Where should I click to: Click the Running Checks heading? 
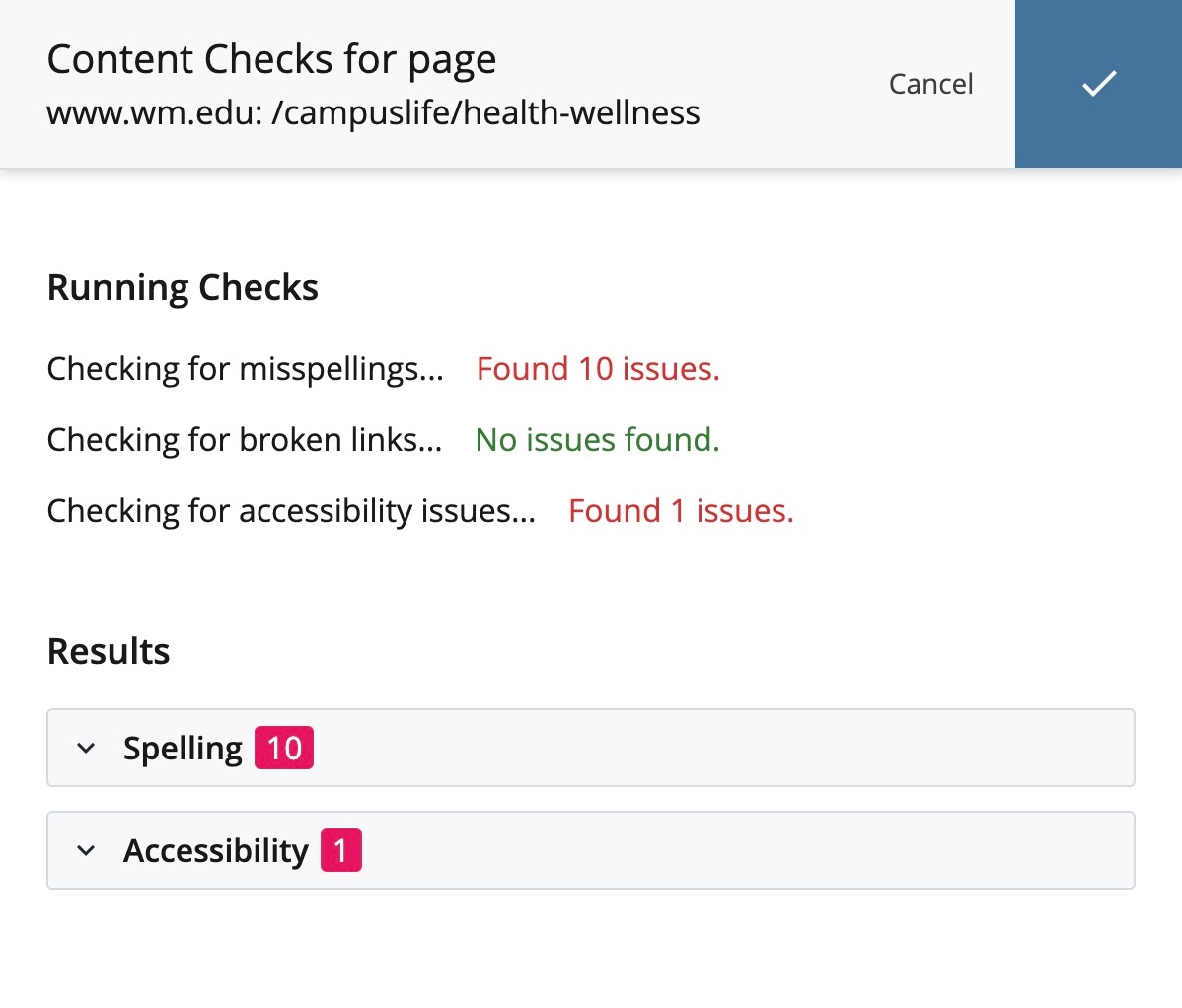click(x=183, y=288)
